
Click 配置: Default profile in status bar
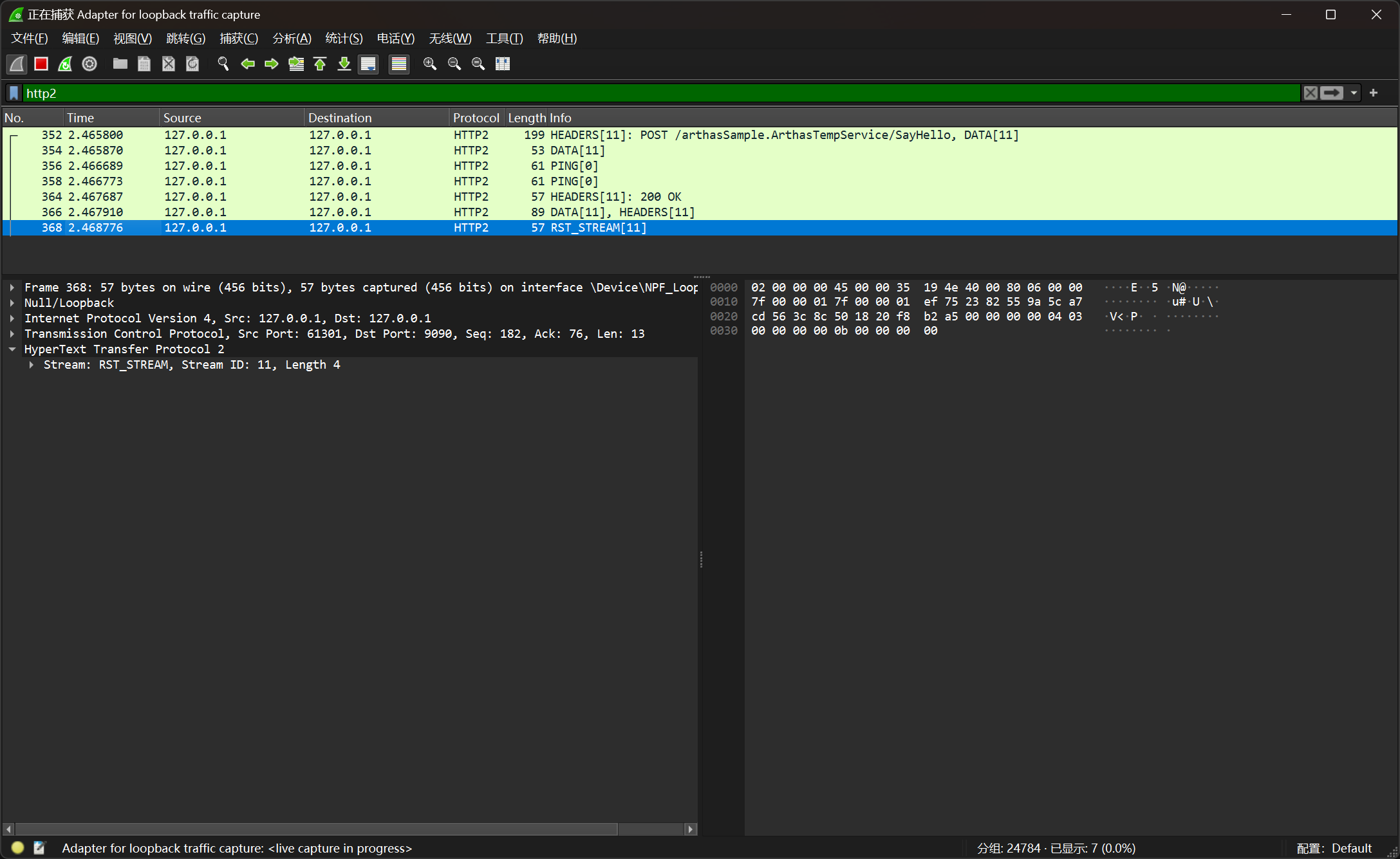1334,848
